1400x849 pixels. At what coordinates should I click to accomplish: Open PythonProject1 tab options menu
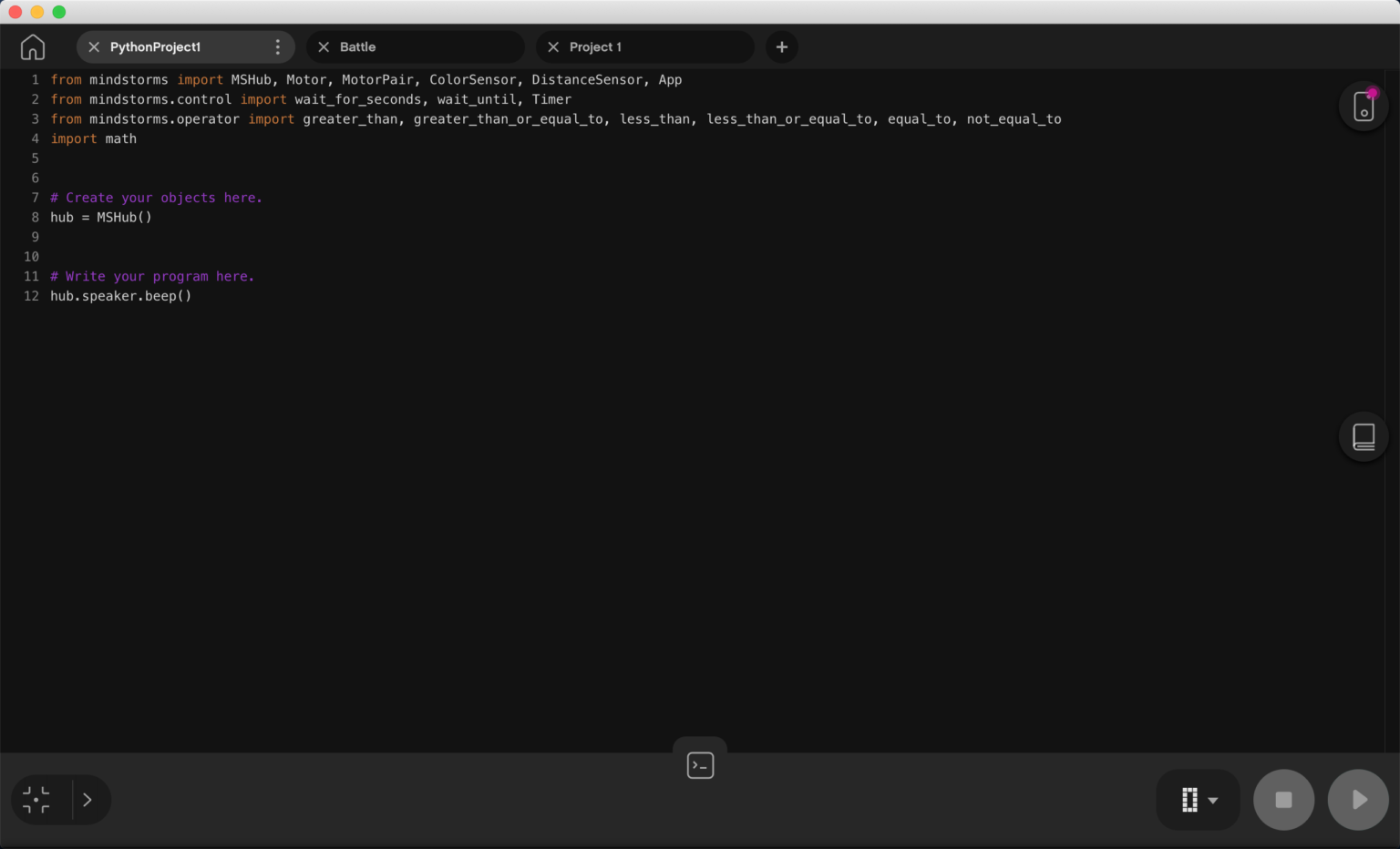coord(278,46)
